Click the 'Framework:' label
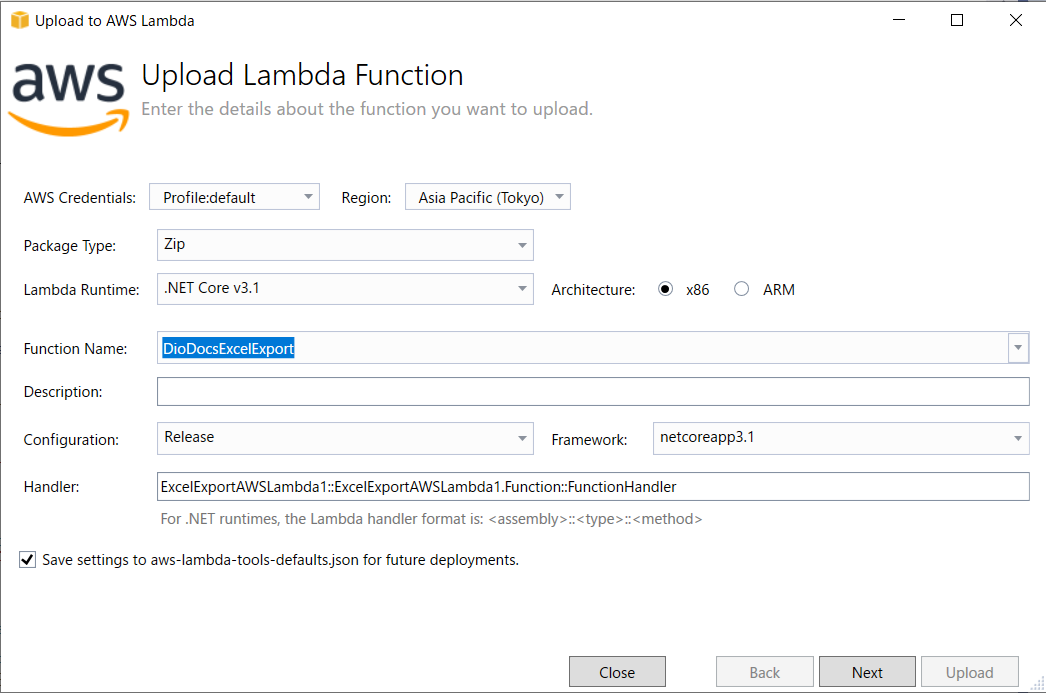Image resolution: width=1046 pixels, height=693 pixels. (x=589, y=440)
